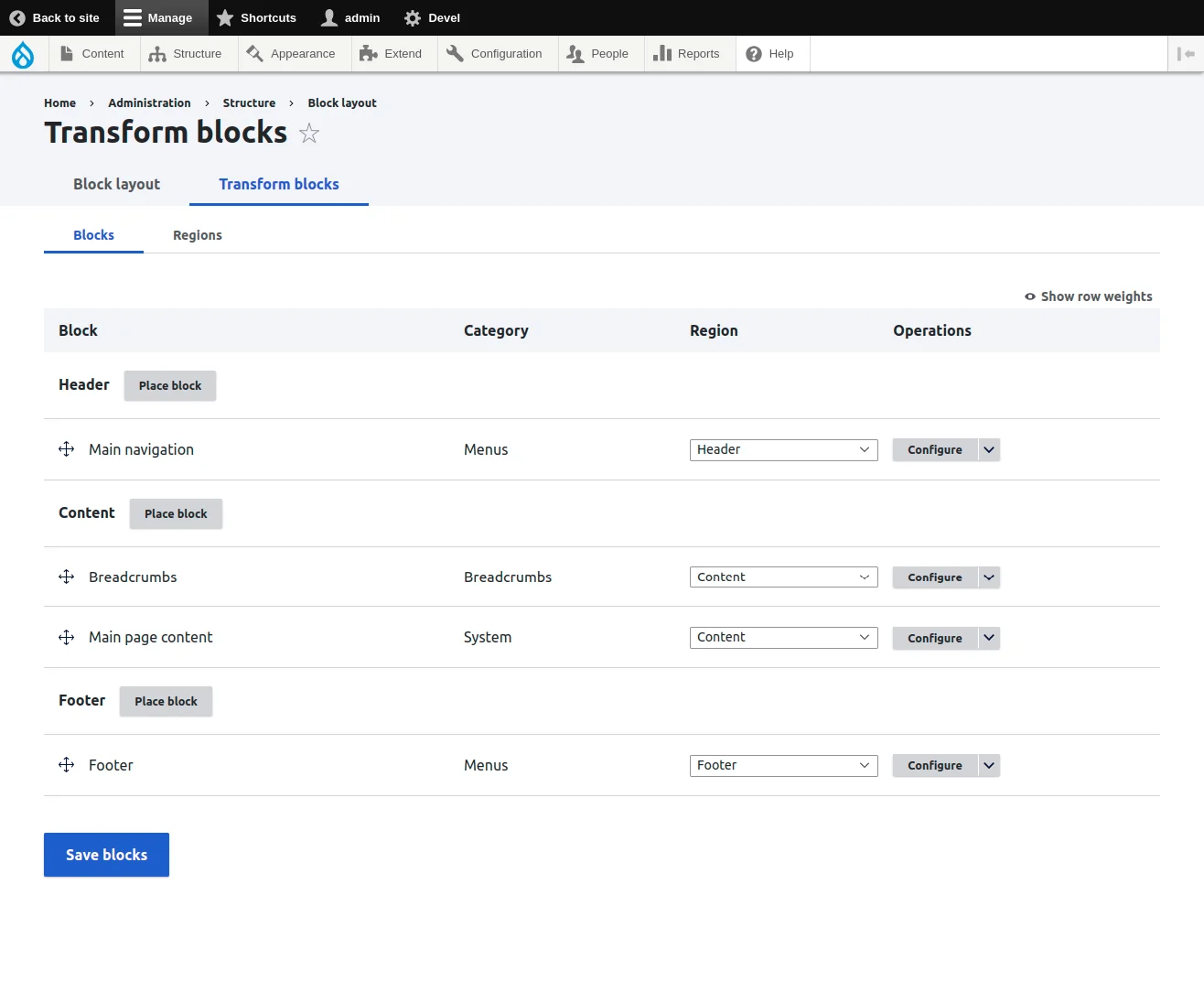Star the Transform blocks page
The width and height of the screenshot is (1204, 981).
pos(308,134)
